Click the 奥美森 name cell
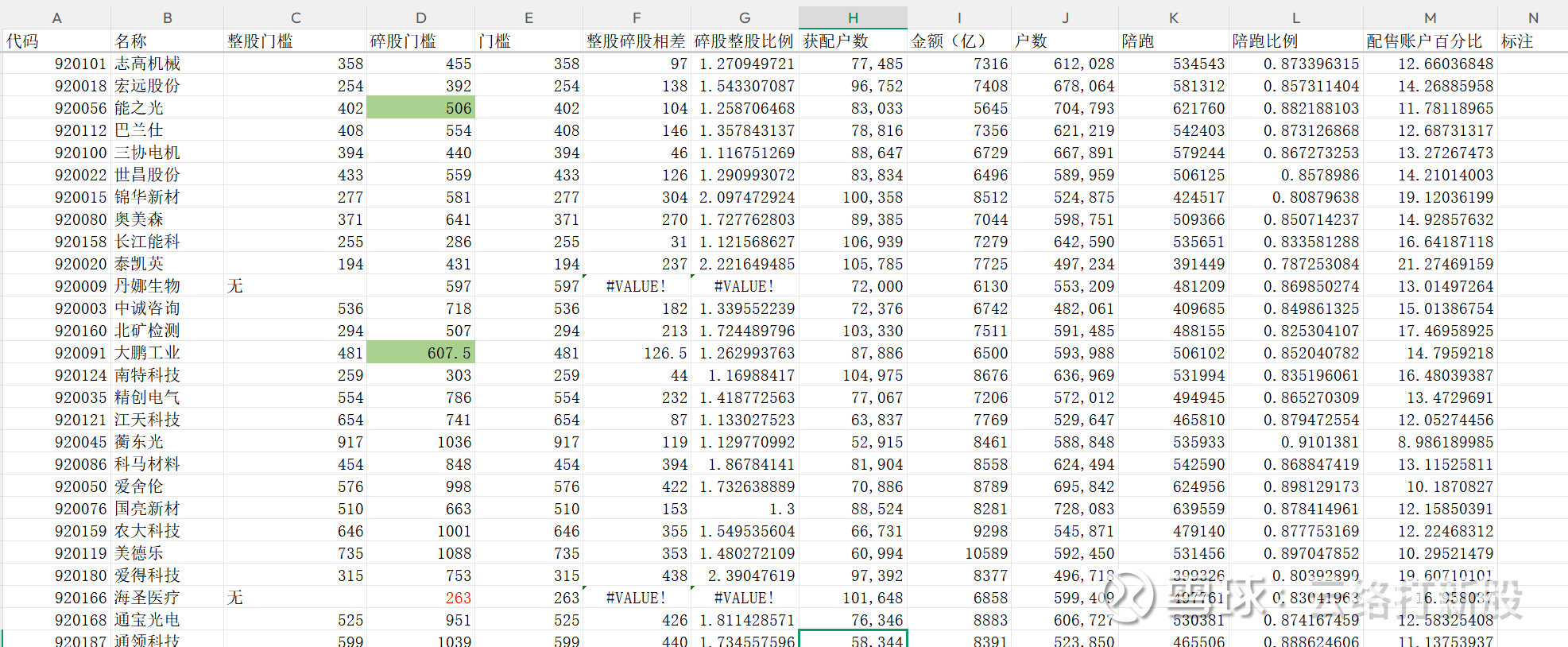 click(x=167, y=219)
